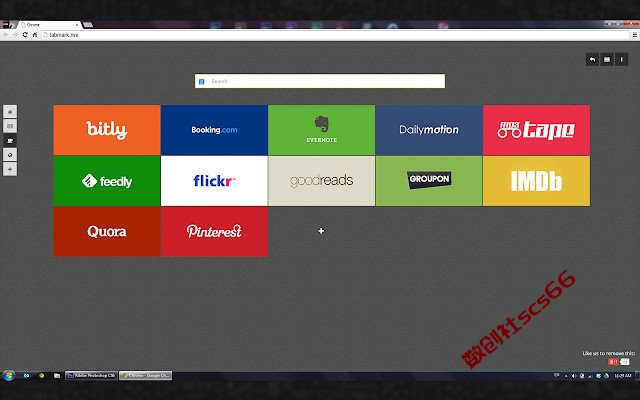Select the active browser tab

[50, 24]
